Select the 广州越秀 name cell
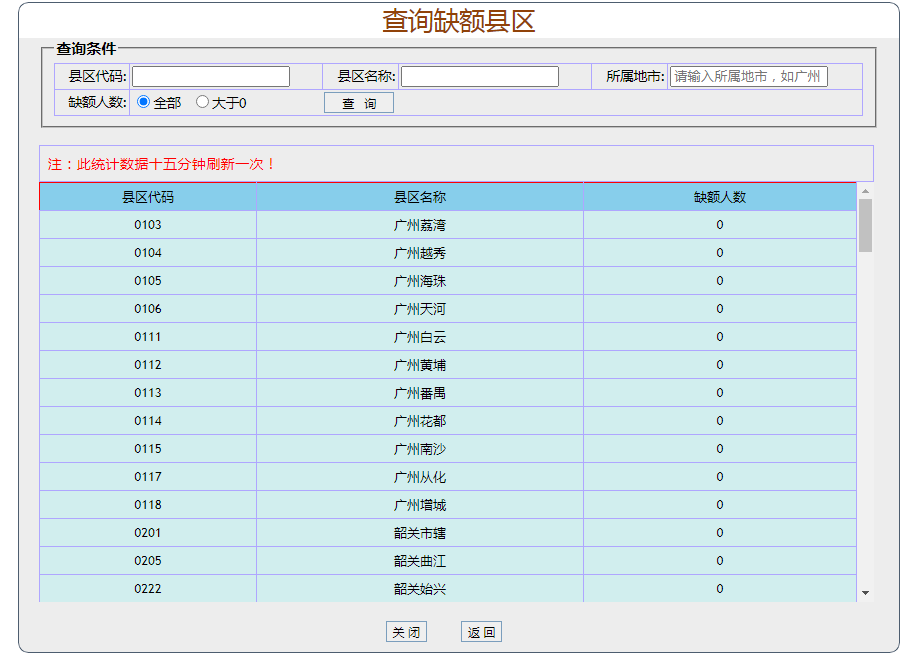This screenshot has height=660, width=911. (x=419, y=253)
